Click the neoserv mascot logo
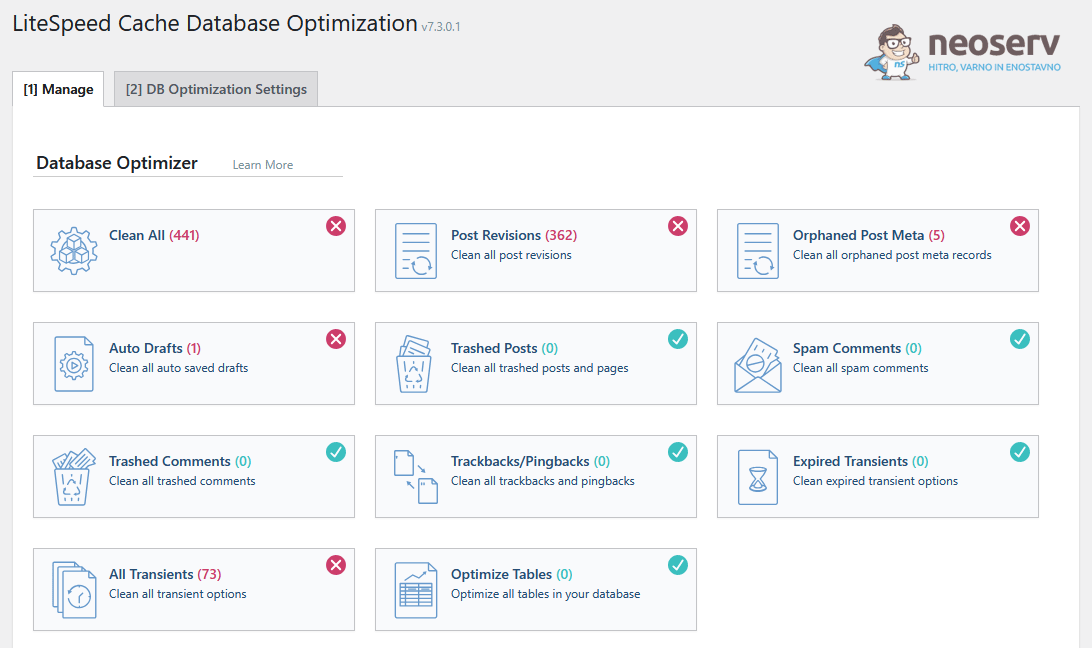The height and width of the screenshot is (648, 1092). [891, 52]
